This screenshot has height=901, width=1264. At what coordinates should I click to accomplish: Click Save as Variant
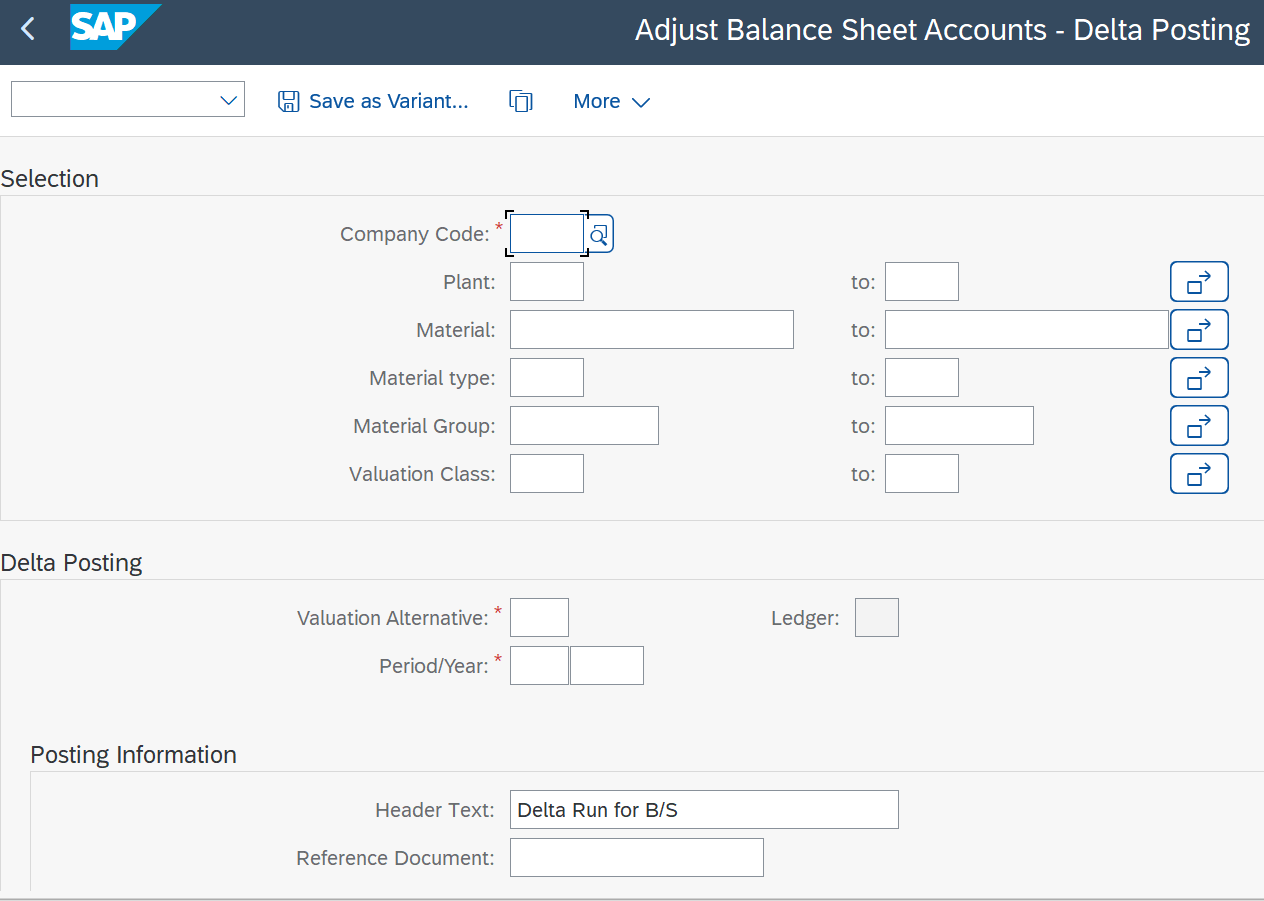372,101
